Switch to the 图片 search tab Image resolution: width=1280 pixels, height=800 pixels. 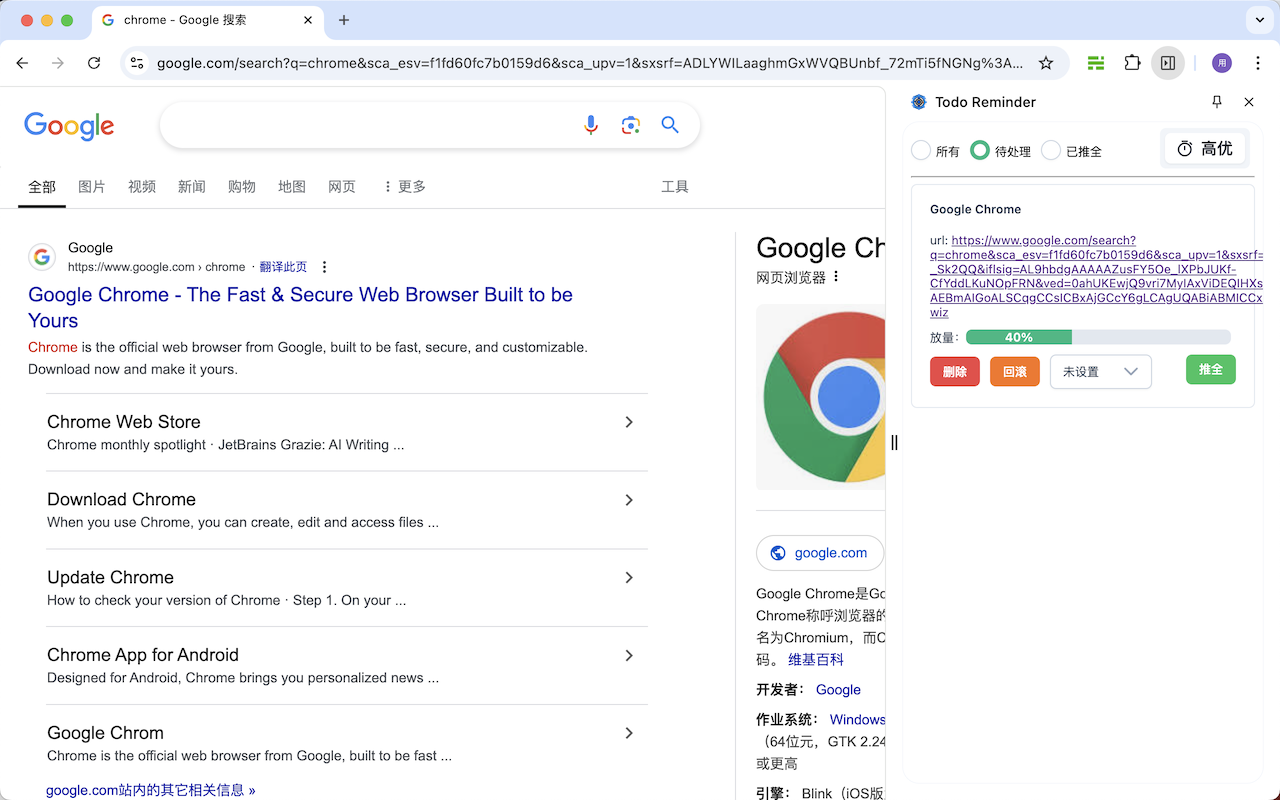click(92, 186)
